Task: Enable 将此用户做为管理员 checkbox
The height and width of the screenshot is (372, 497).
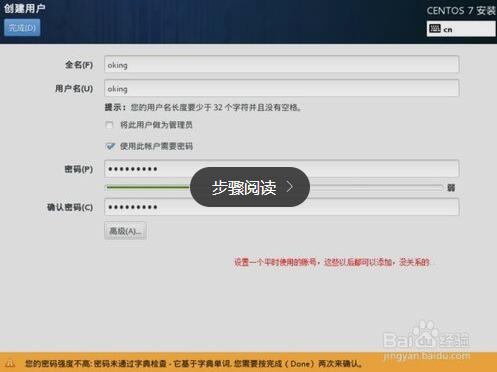Action: [109, 125]
